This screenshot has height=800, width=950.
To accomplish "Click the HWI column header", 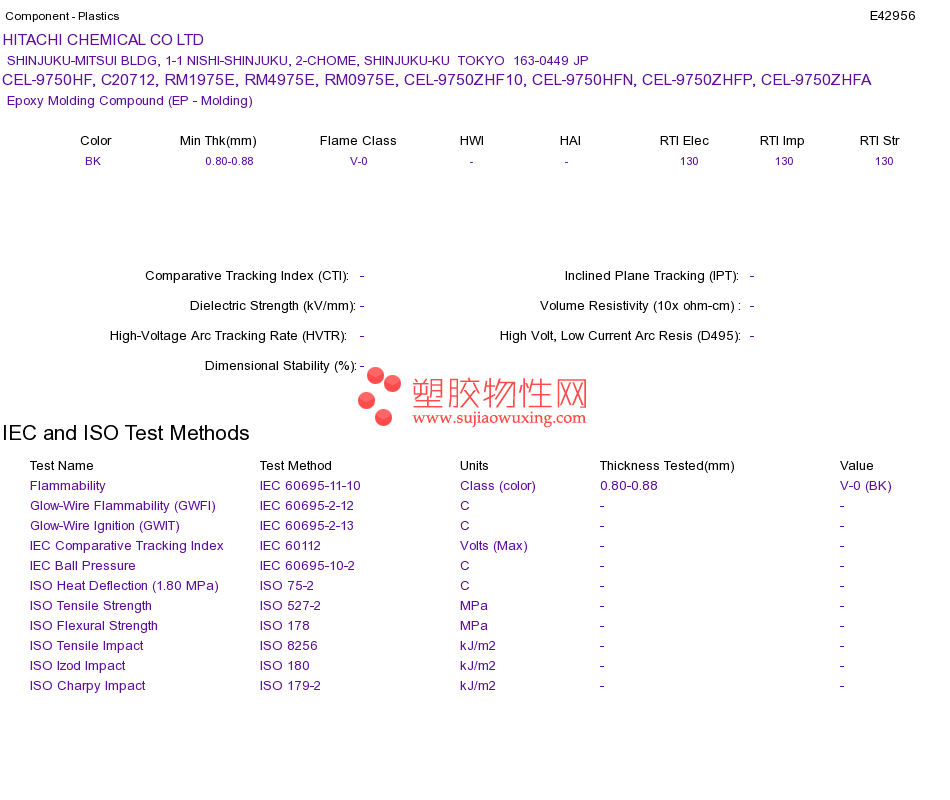I will tap(471, 141).
